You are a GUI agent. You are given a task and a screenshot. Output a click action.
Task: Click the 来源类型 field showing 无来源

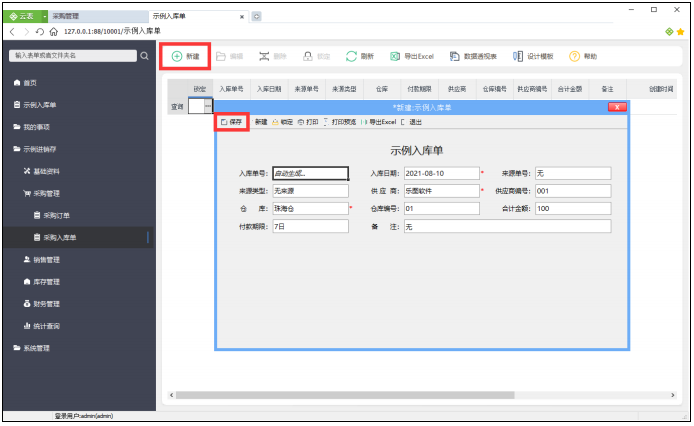tap(310, 191)
